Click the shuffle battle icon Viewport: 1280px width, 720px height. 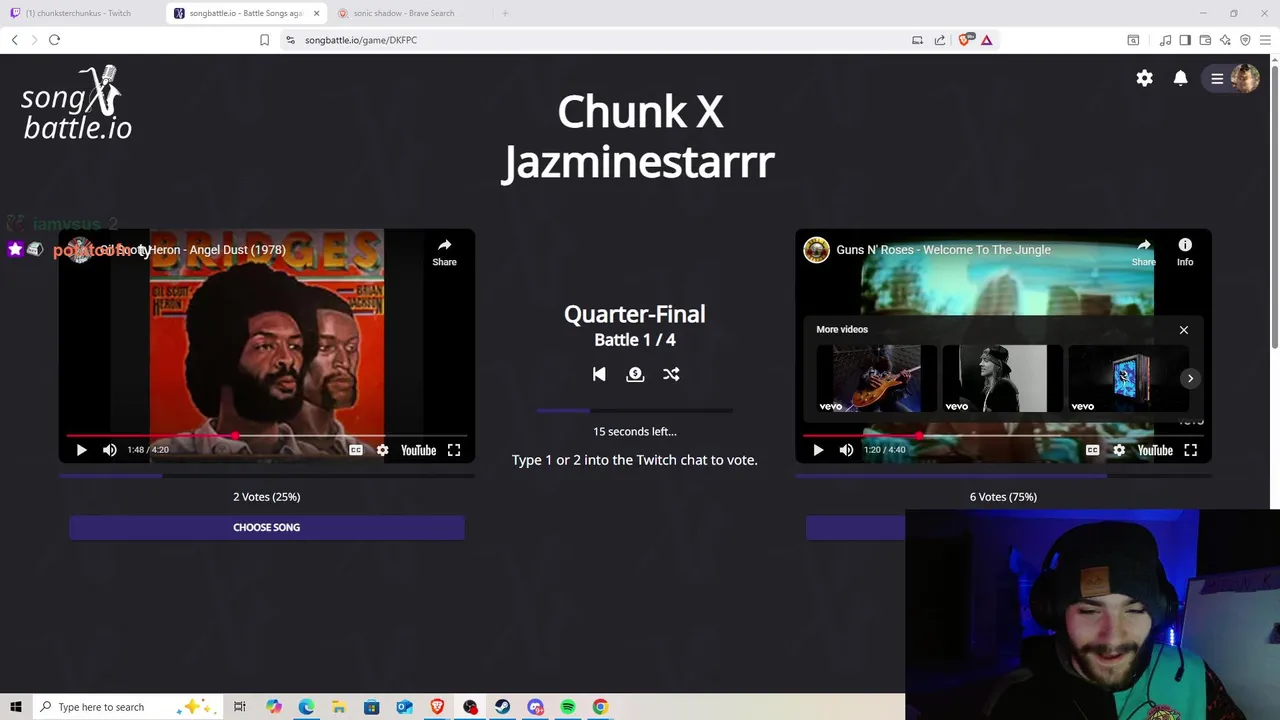pos(671,374)
